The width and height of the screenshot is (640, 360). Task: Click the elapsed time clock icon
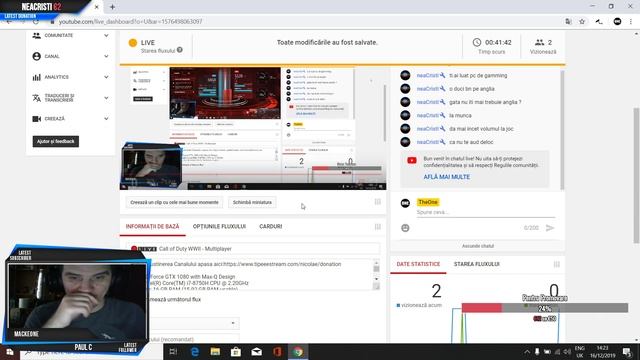[x=476, y=42]
